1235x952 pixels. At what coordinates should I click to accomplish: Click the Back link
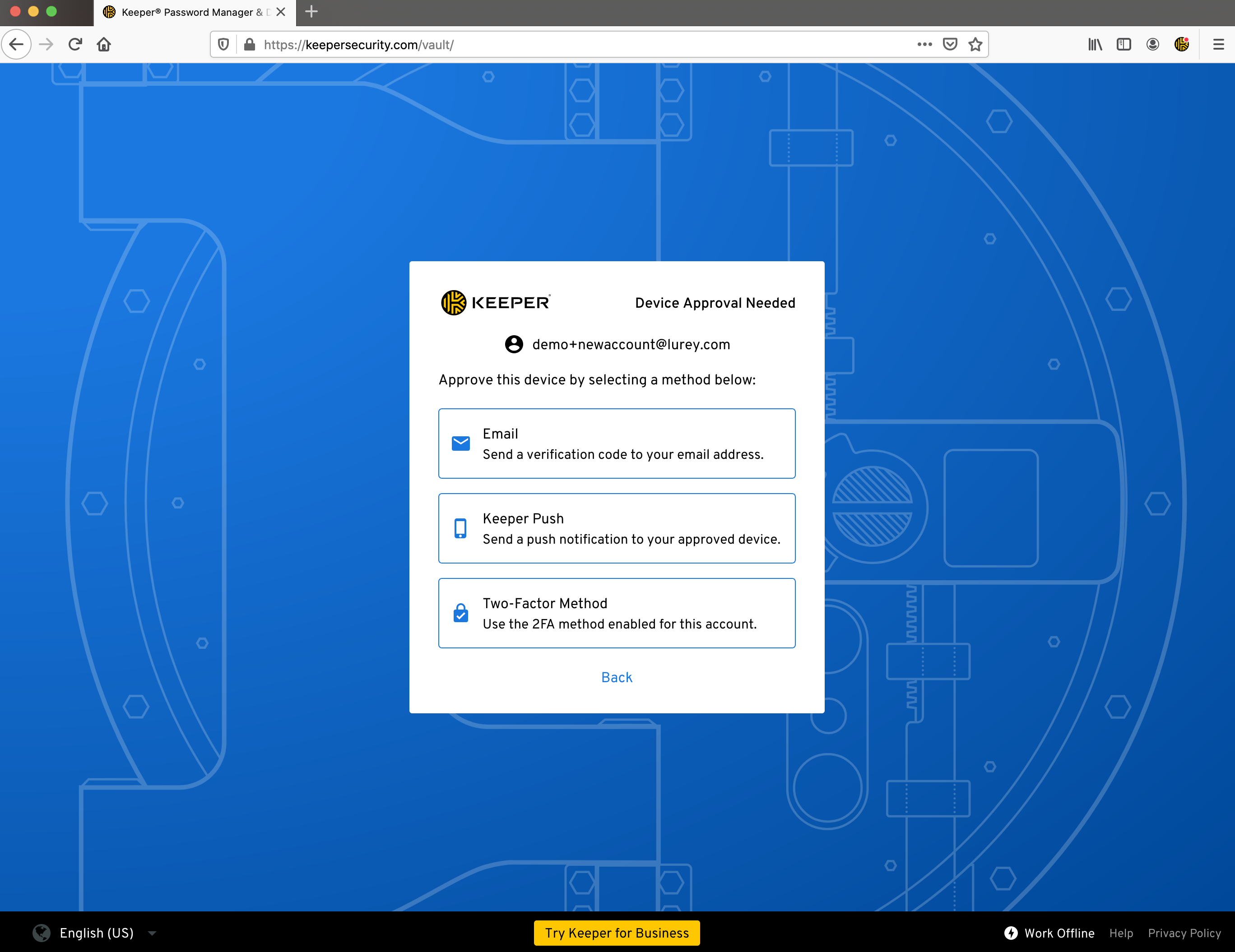[x=617, y=677]
